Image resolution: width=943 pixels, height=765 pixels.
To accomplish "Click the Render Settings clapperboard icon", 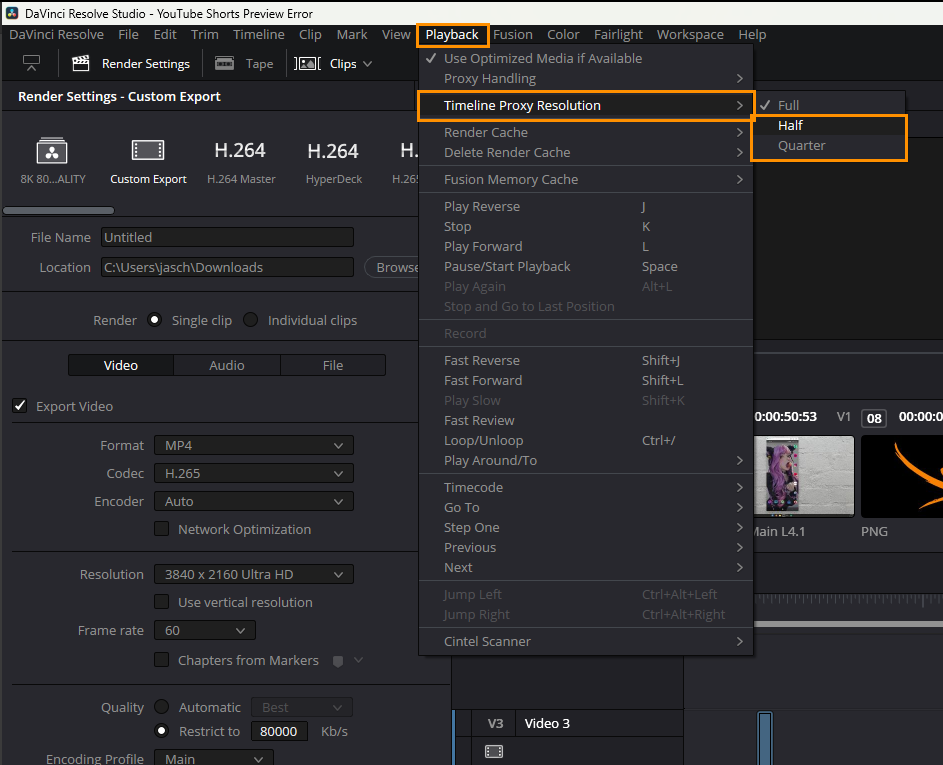I will (x=81, y=63).
